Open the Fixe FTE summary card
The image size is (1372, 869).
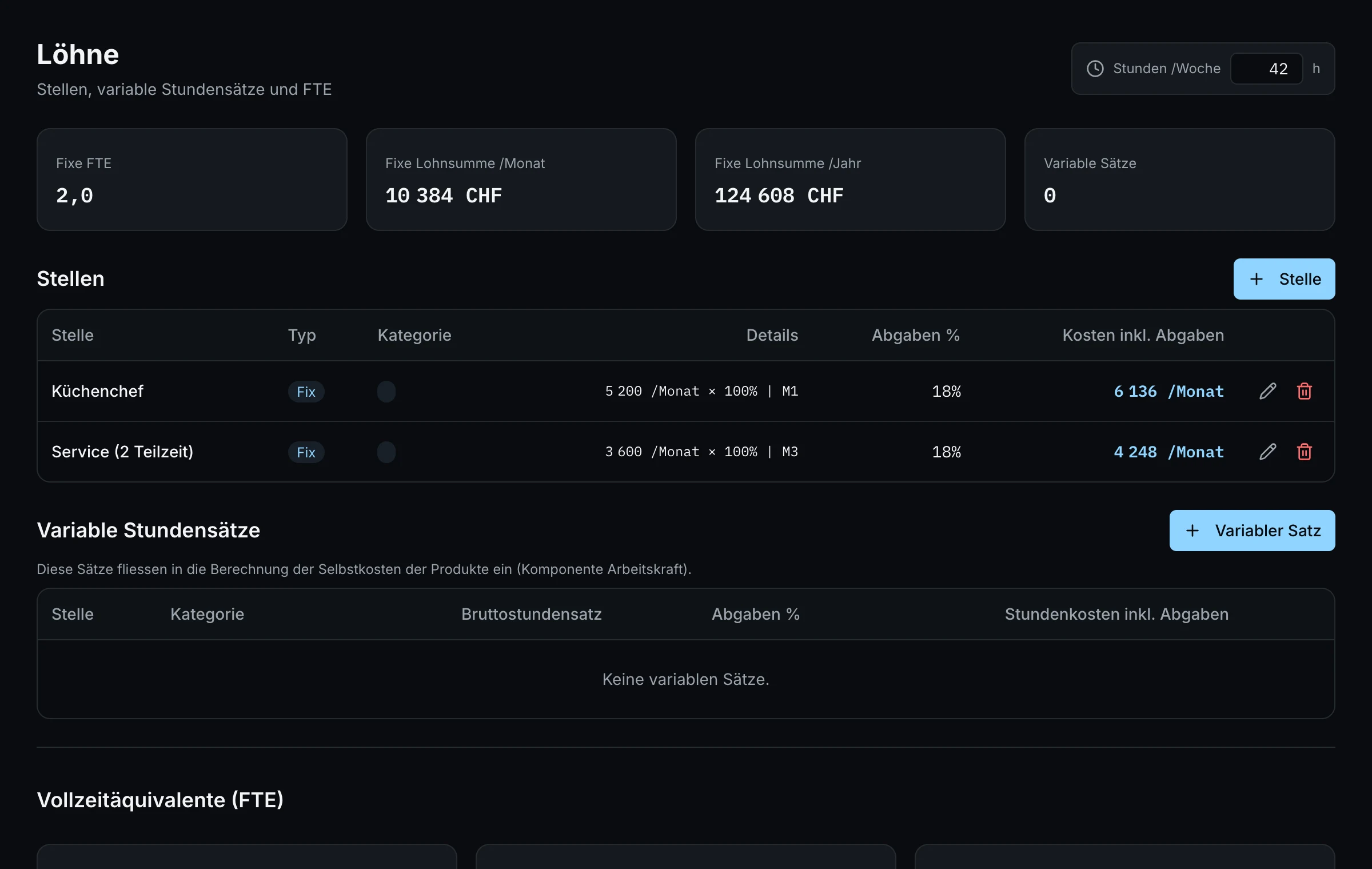192,180
